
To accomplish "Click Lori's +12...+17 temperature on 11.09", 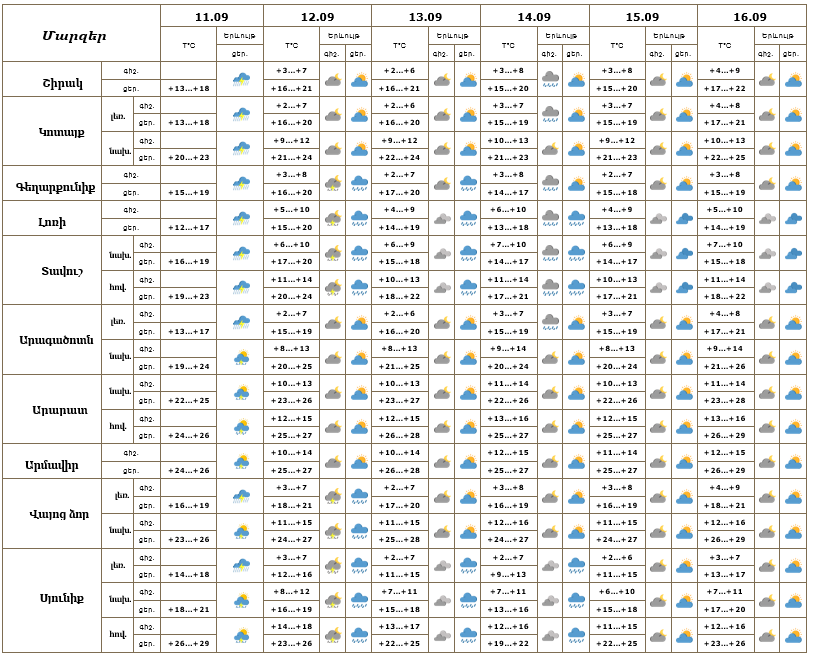I will click(x=188, y=227).
